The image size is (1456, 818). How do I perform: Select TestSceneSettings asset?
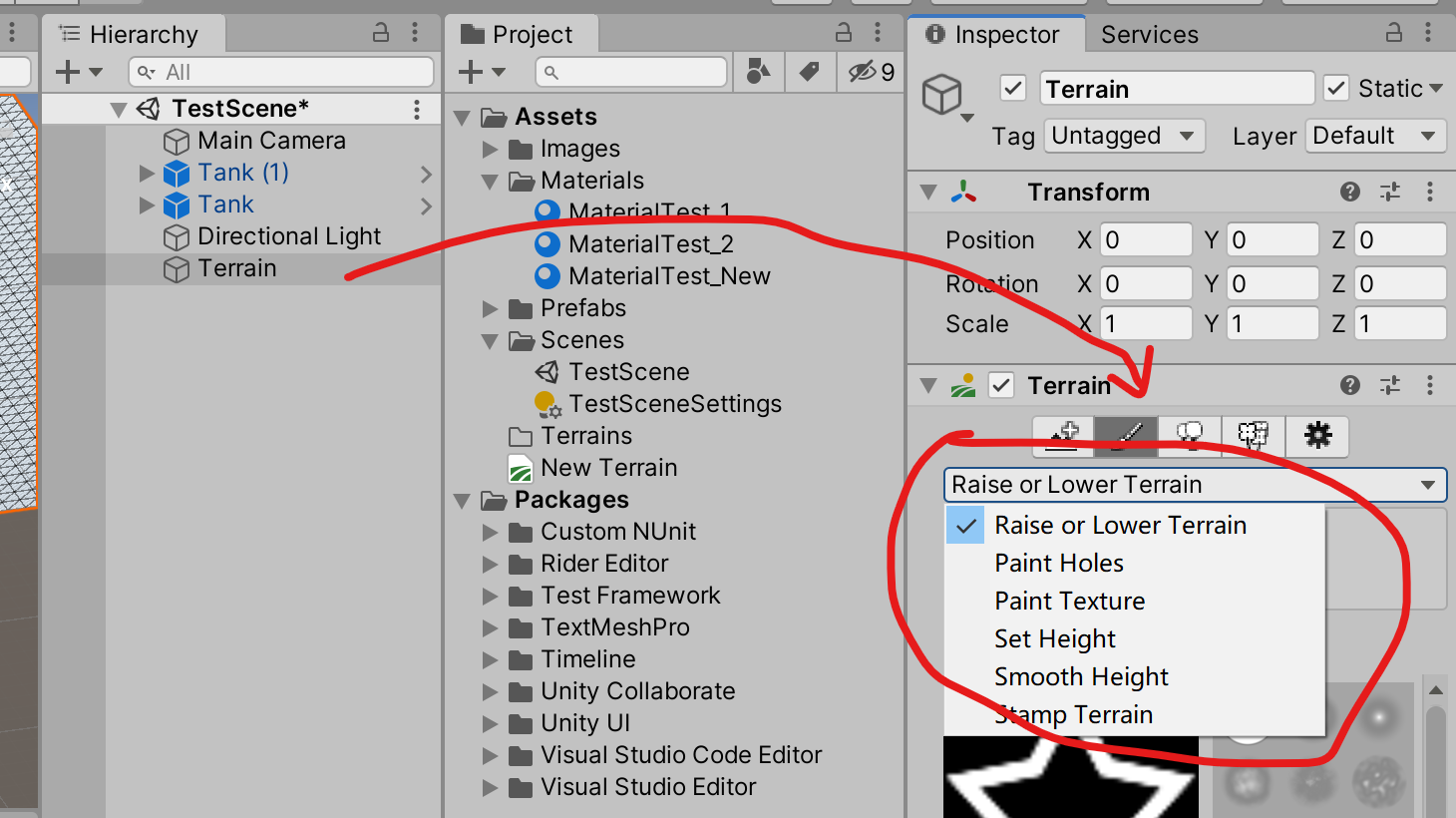(x=675, y=404)
